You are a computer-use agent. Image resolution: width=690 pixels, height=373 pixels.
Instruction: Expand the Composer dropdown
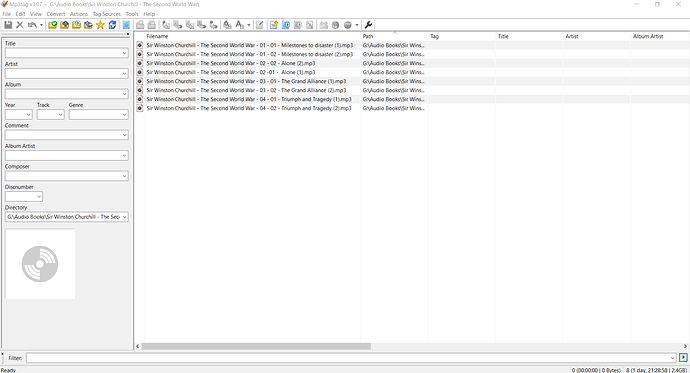click(125, 176)
